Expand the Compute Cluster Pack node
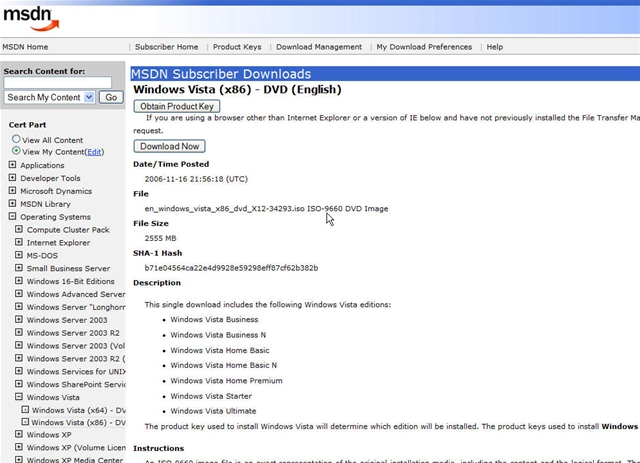This screenshot has width=640, height=463. (19, 229)
